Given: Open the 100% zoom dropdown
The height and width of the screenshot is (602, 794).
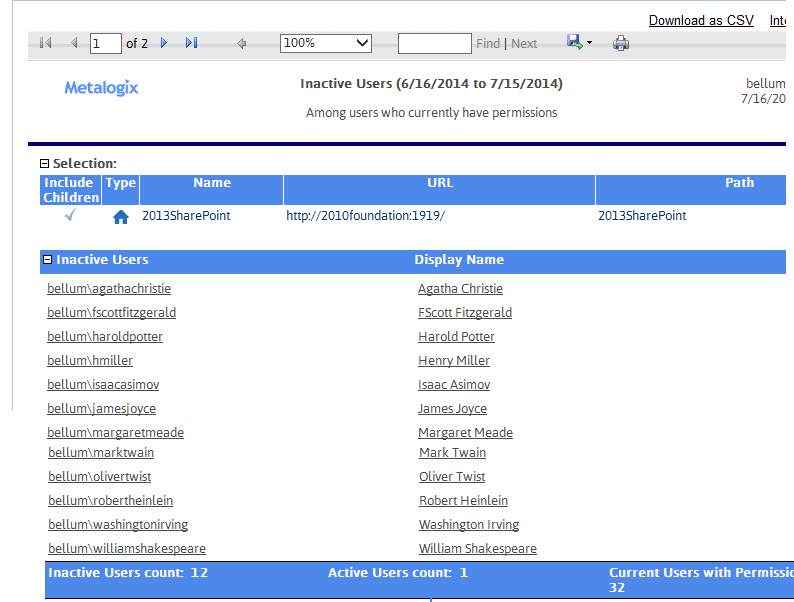Looking at the screenshot, I should [x=326, y=44].
